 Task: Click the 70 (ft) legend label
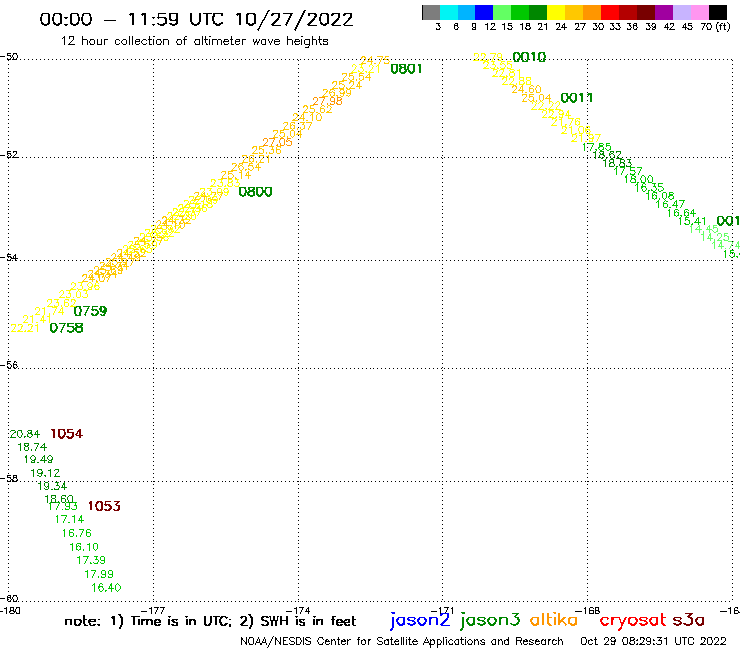tap(715, 27)
